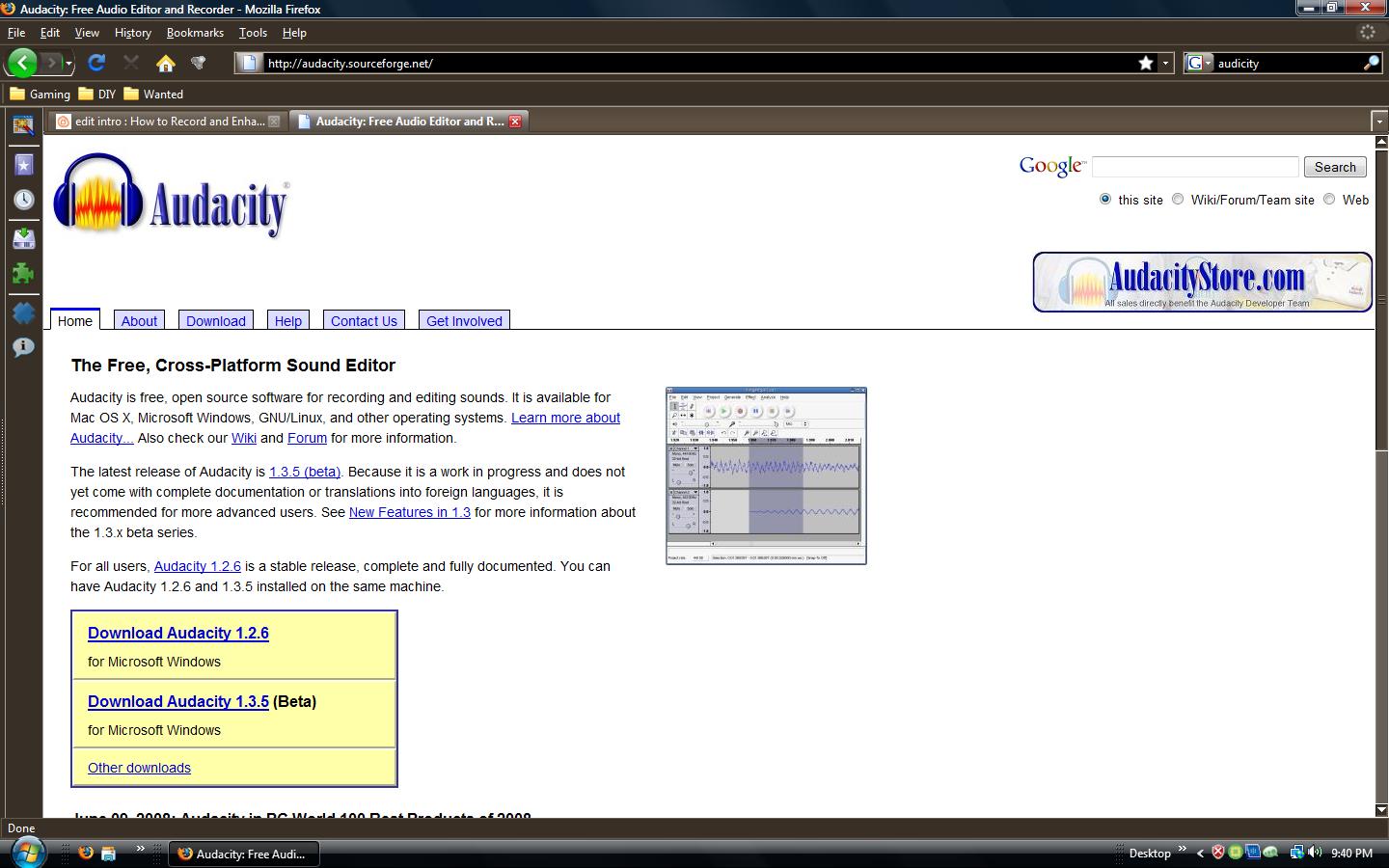Viewport: 1389px width, 868px height.
Task: Open the History menu
Action: (132, 32)
